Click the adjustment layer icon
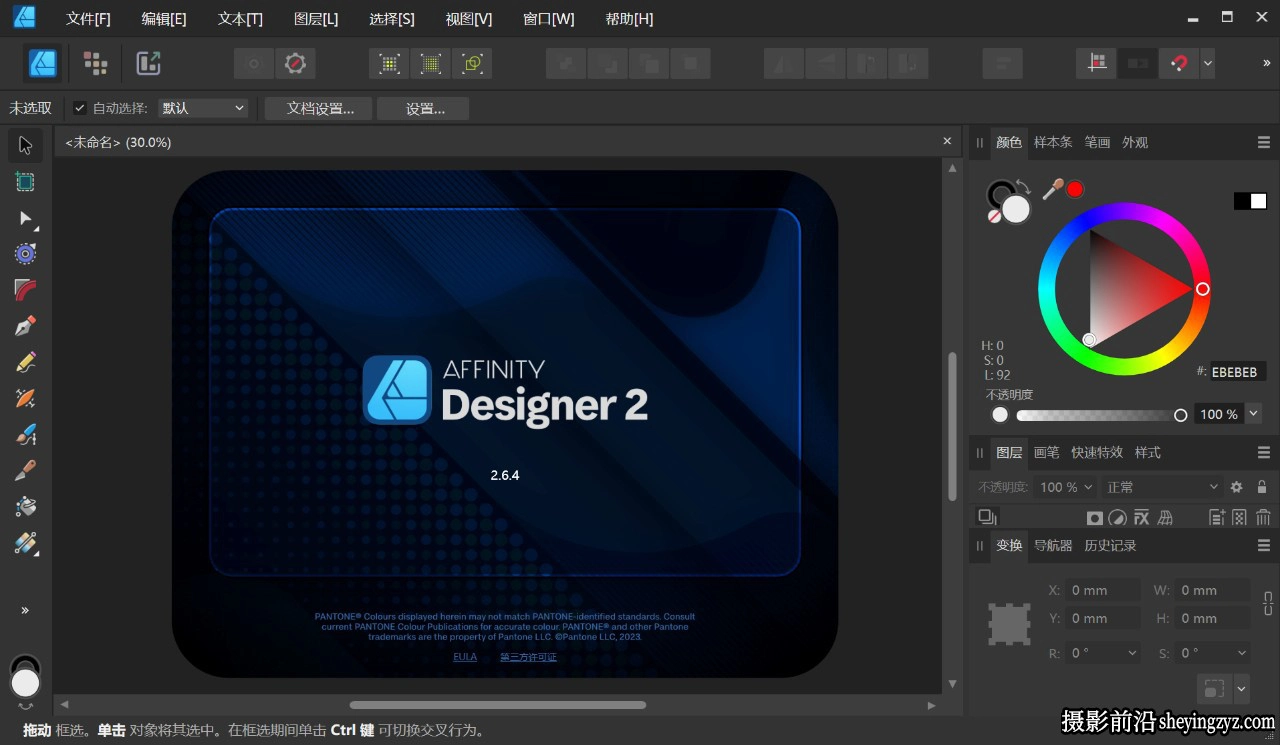Viewport: 1280px width, 745px height. [1118, 517]
